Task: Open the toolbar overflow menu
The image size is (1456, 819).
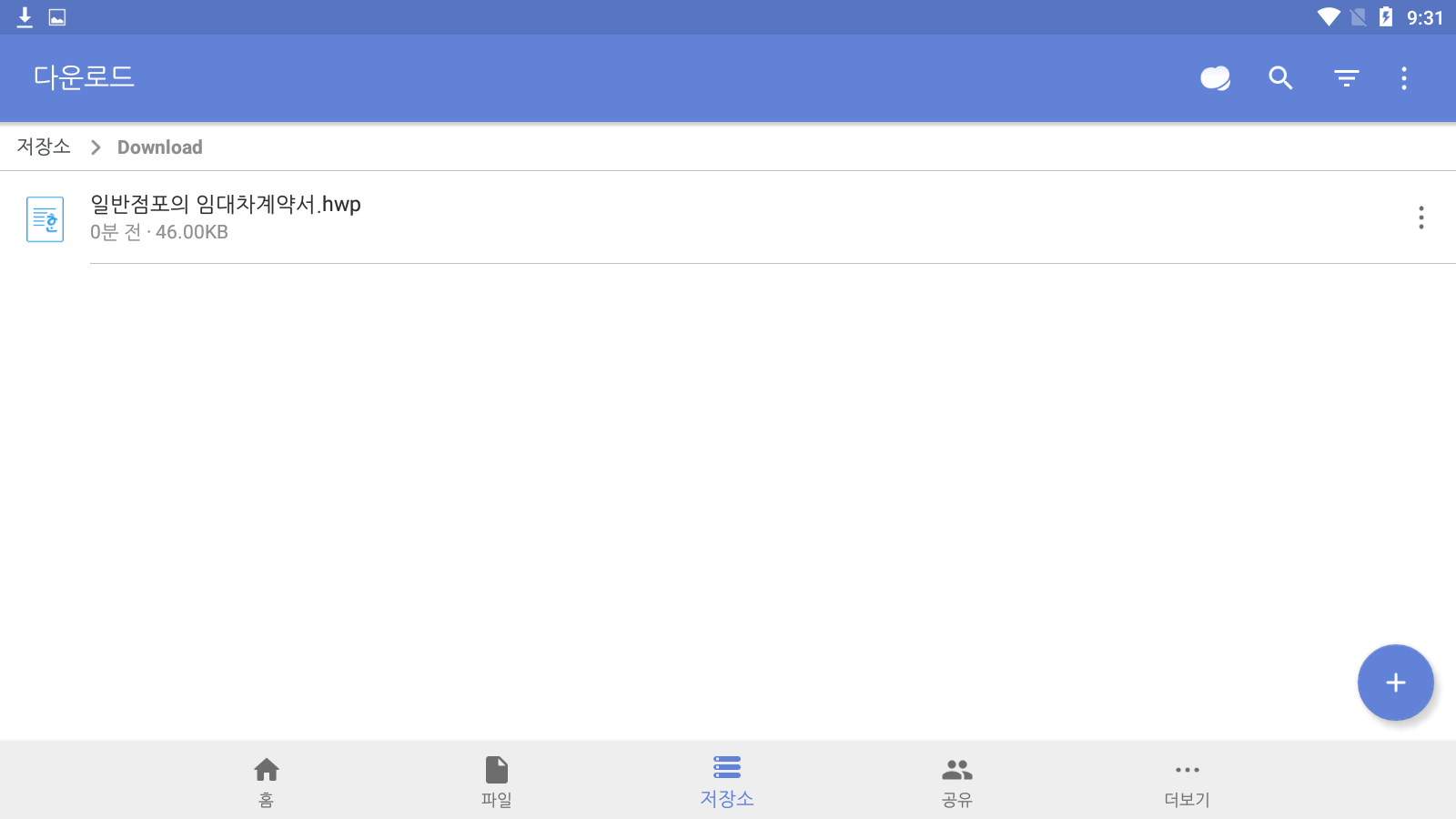Action: coord(1404,78)
